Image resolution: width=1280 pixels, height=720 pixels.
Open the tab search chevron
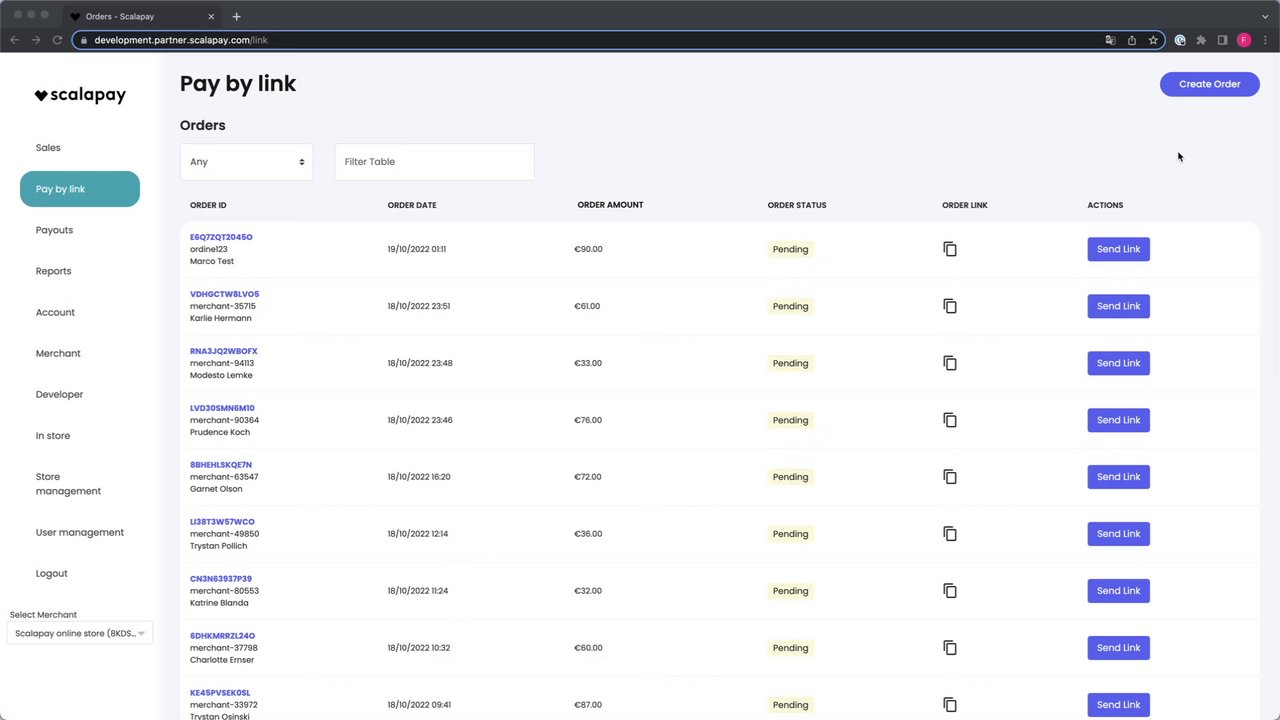click(1265, 16)
